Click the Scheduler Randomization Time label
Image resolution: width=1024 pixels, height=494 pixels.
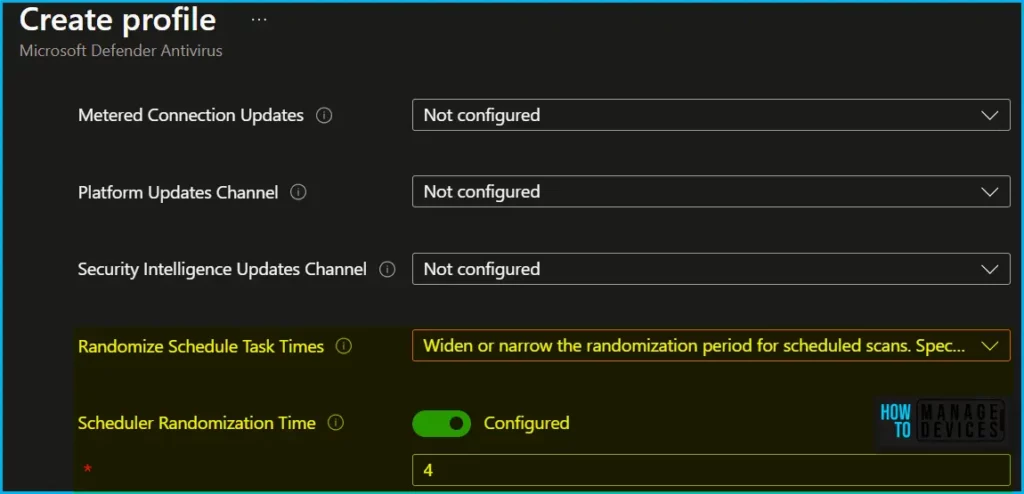tap(197, 423)
